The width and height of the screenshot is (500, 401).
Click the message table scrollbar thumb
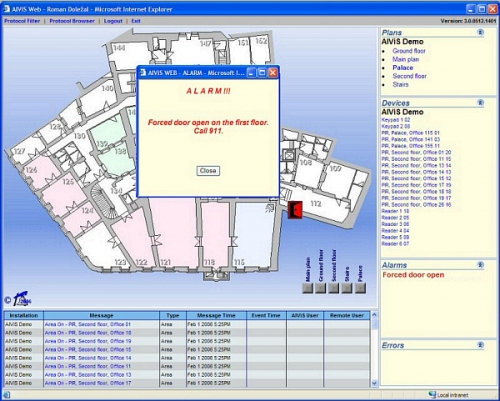pyautogui.click(x=374, y=324)
